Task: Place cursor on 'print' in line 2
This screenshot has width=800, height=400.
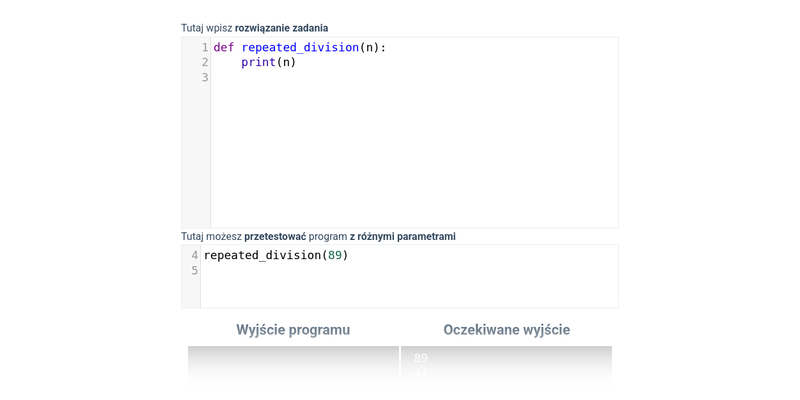Action: pyautogui.click(x=258, y=62)
